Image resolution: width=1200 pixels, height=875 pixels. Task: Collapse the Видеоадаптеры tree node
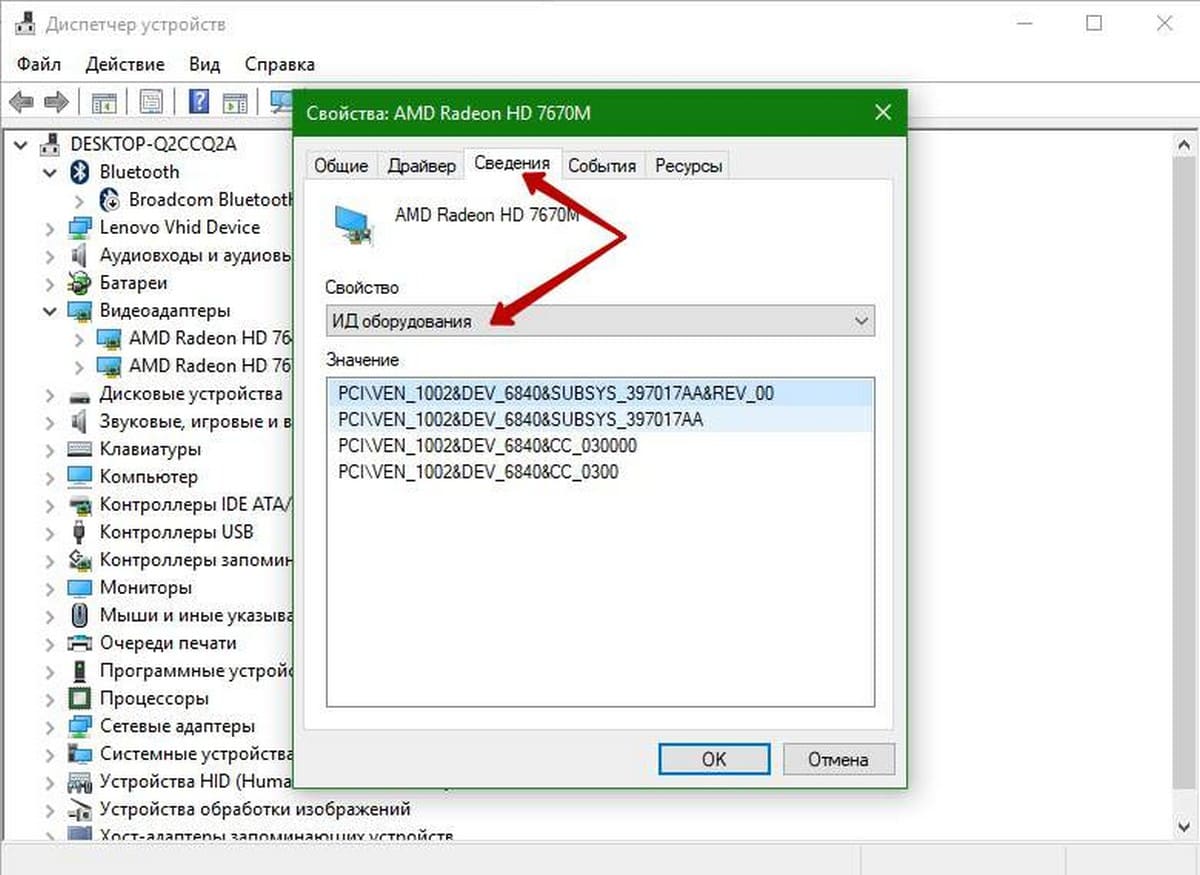pyautogui.click(x=50, y=311)
